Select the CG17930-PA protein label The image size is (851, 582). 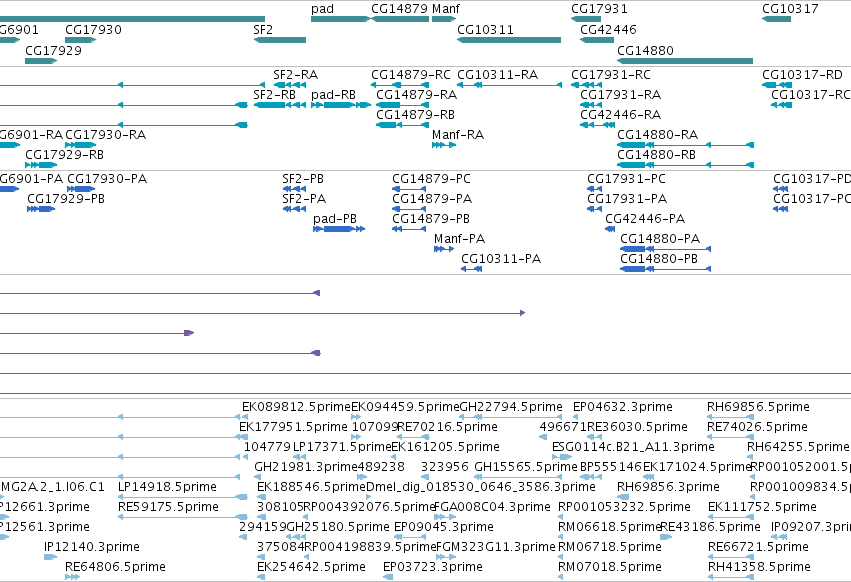coord(107,179)
